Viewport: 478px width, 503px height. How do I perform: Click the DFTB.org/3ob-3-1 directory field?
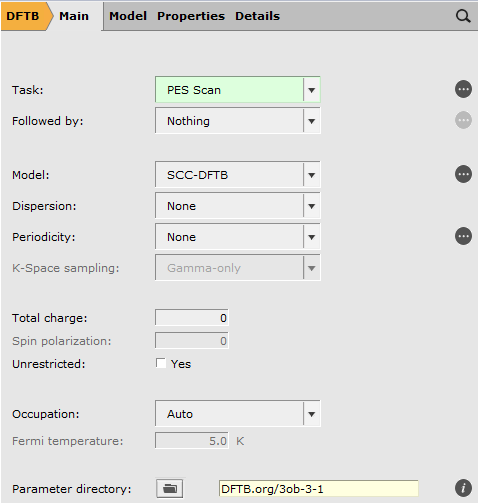click(x=318, y=489)
